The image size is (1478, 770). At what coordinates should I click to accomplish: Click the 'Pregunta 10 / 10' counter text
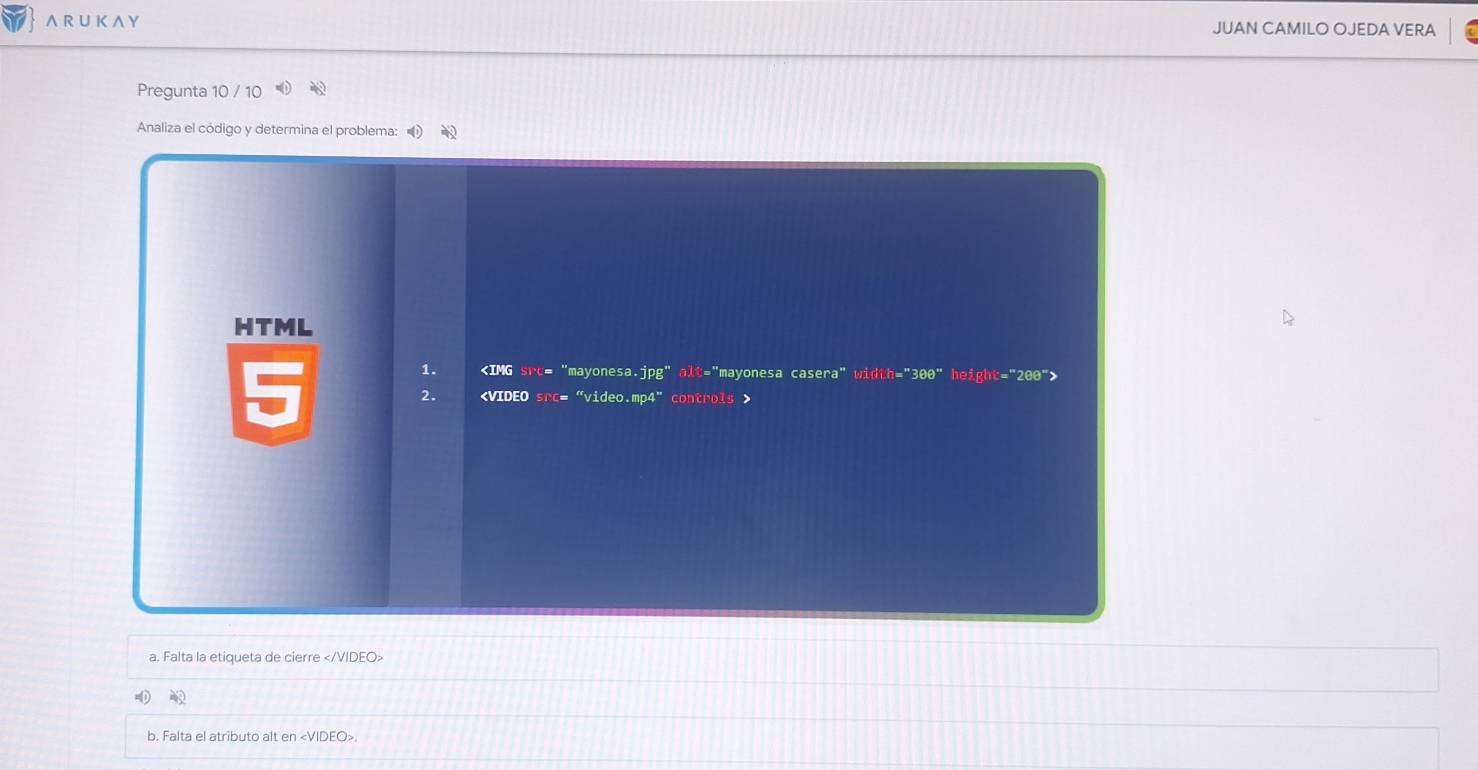pos(199,92)
